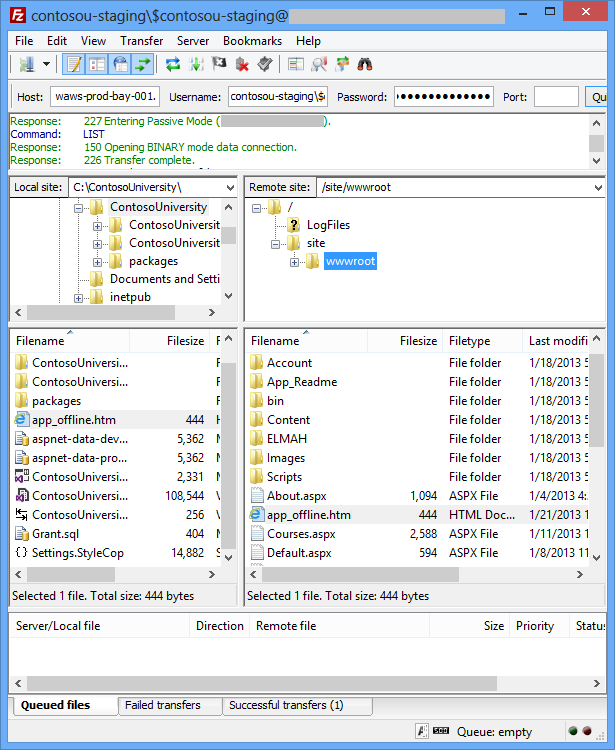Toggle the transfer queue display
This screenshot has height=750, width=615.
(x=143, y=64)
